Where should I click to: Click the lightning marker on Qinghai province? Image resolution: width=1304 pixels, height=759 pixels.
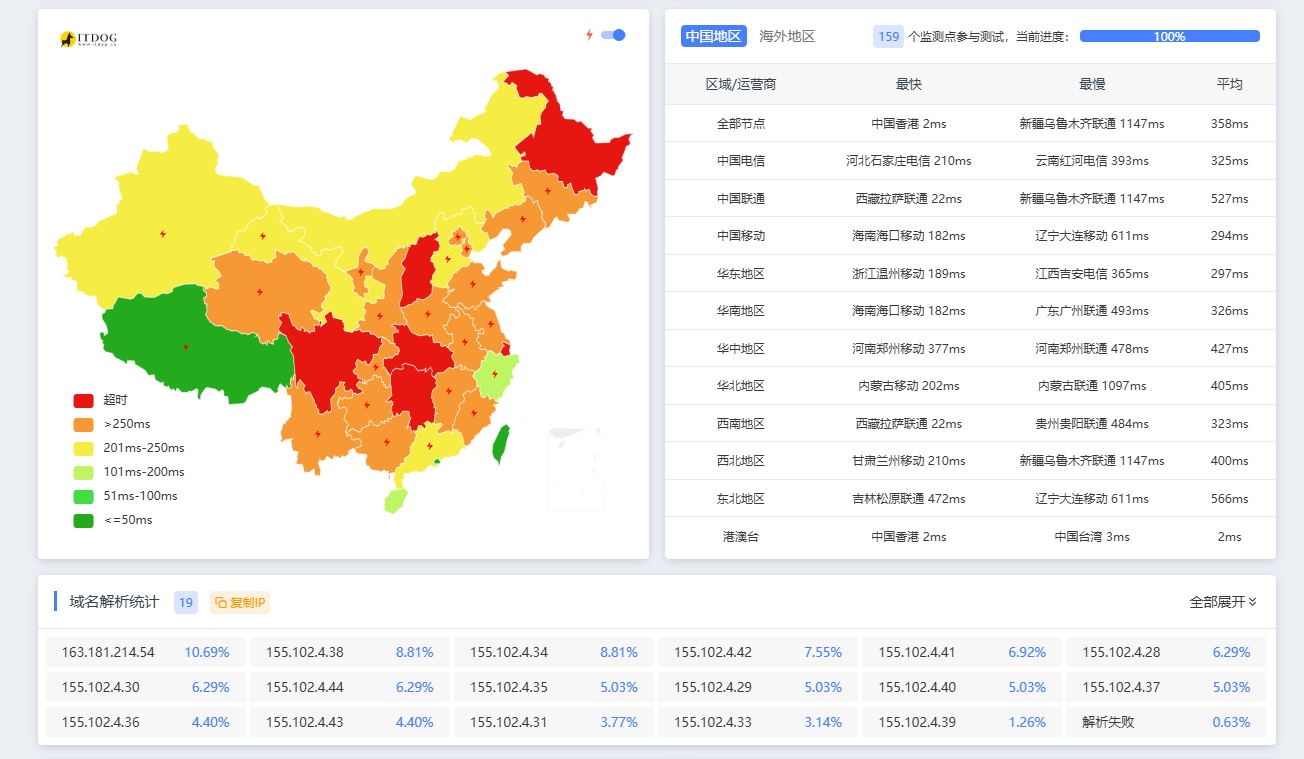click(x=259, y=292)
